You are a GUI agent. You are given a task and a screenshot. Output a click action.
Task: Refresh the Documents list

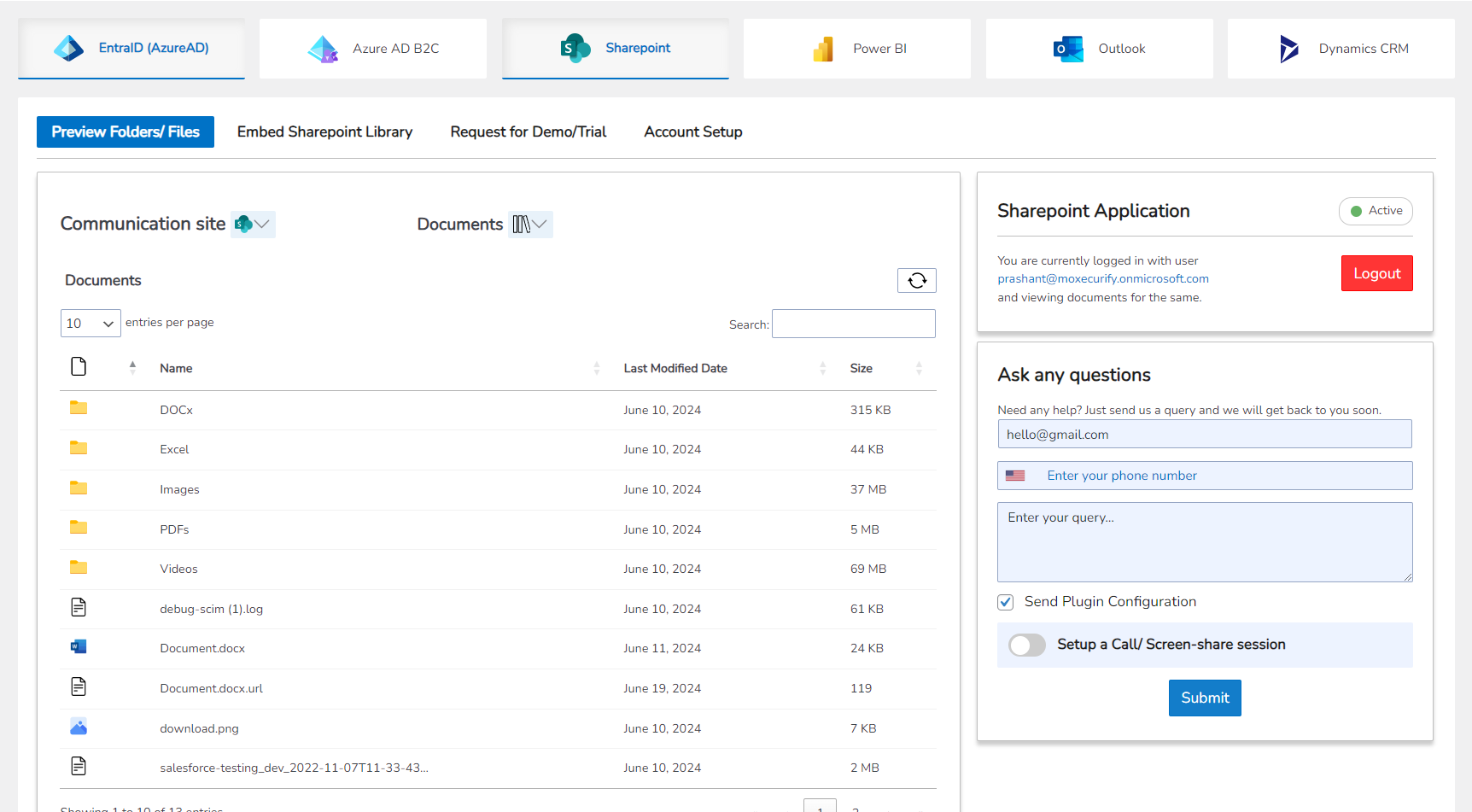point(916,280)
